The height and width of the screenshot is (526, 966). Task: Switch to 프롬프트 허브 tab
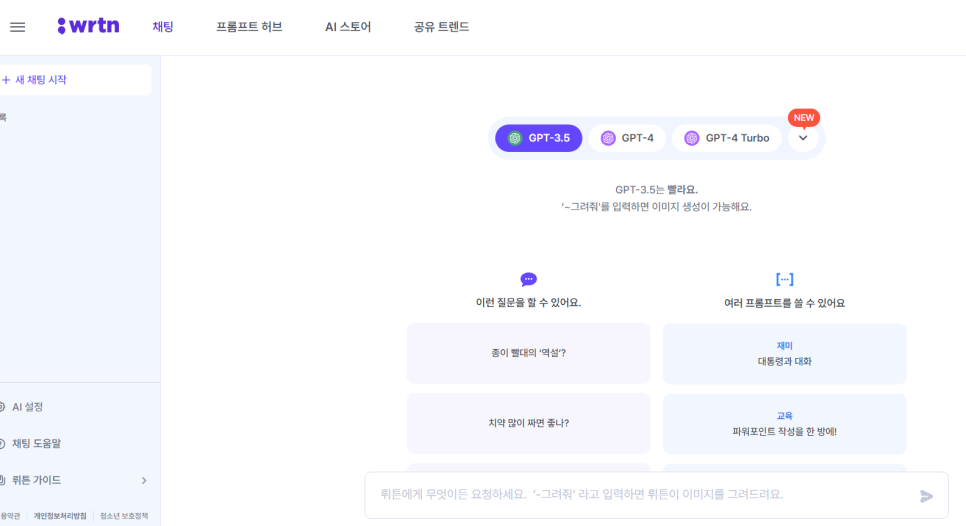[x=249, y=27]
